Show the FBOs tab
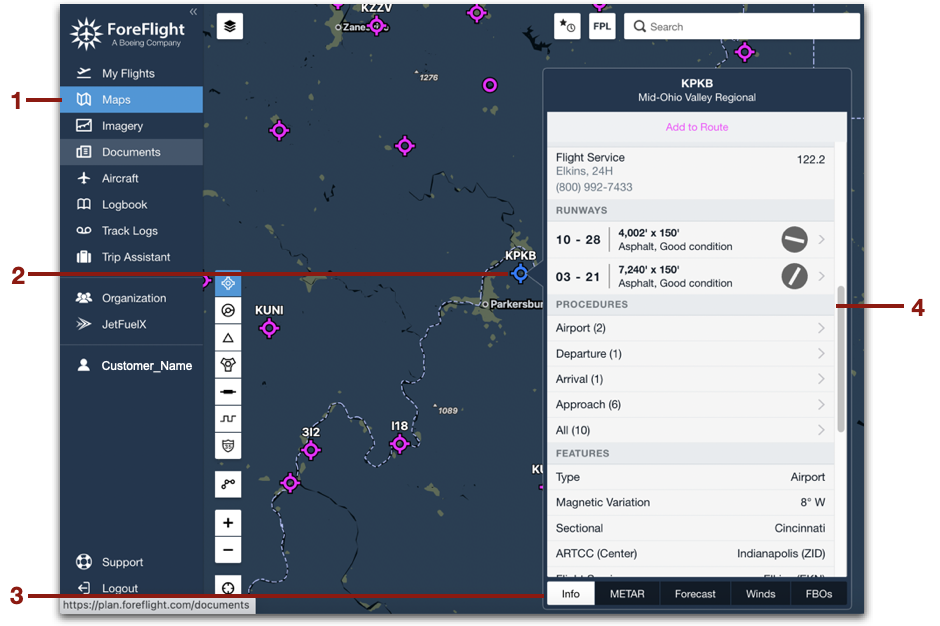Screen dimensions: 940x626 click(818, 594)
